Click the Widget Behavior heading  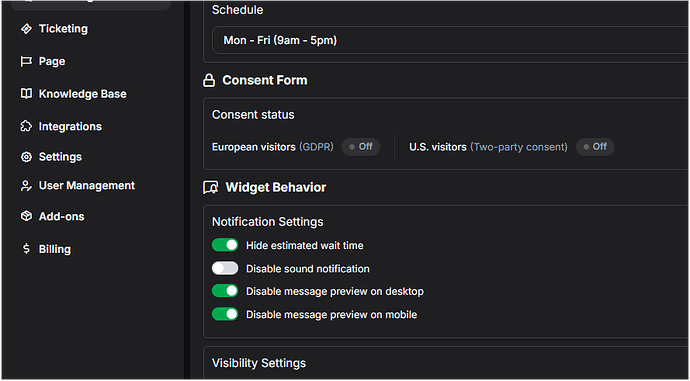(x=275, y=187)
